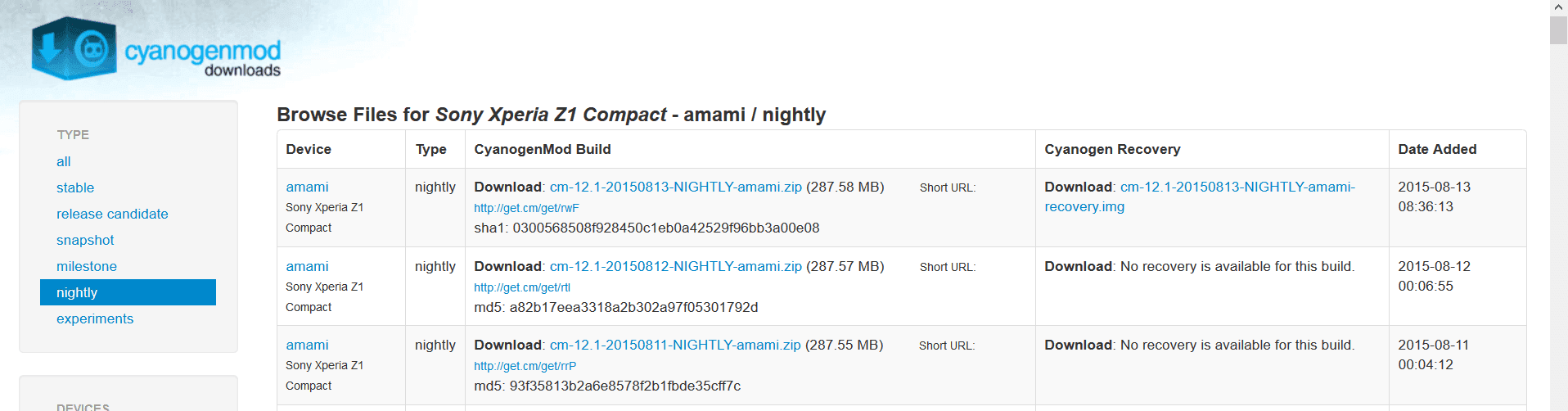The image size is (1568, 411).
Task: Choose the 'snapshot' type filter
Action: 85,240
